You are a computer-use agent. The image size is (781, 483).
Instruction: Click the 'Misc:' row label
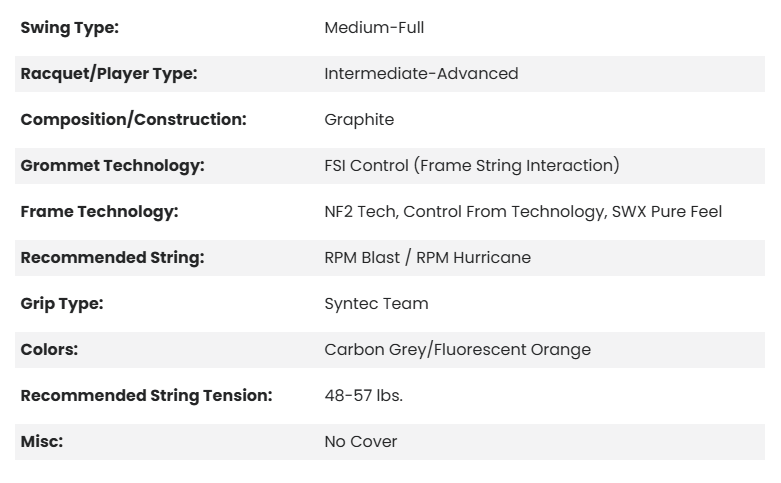pos(42,442)
